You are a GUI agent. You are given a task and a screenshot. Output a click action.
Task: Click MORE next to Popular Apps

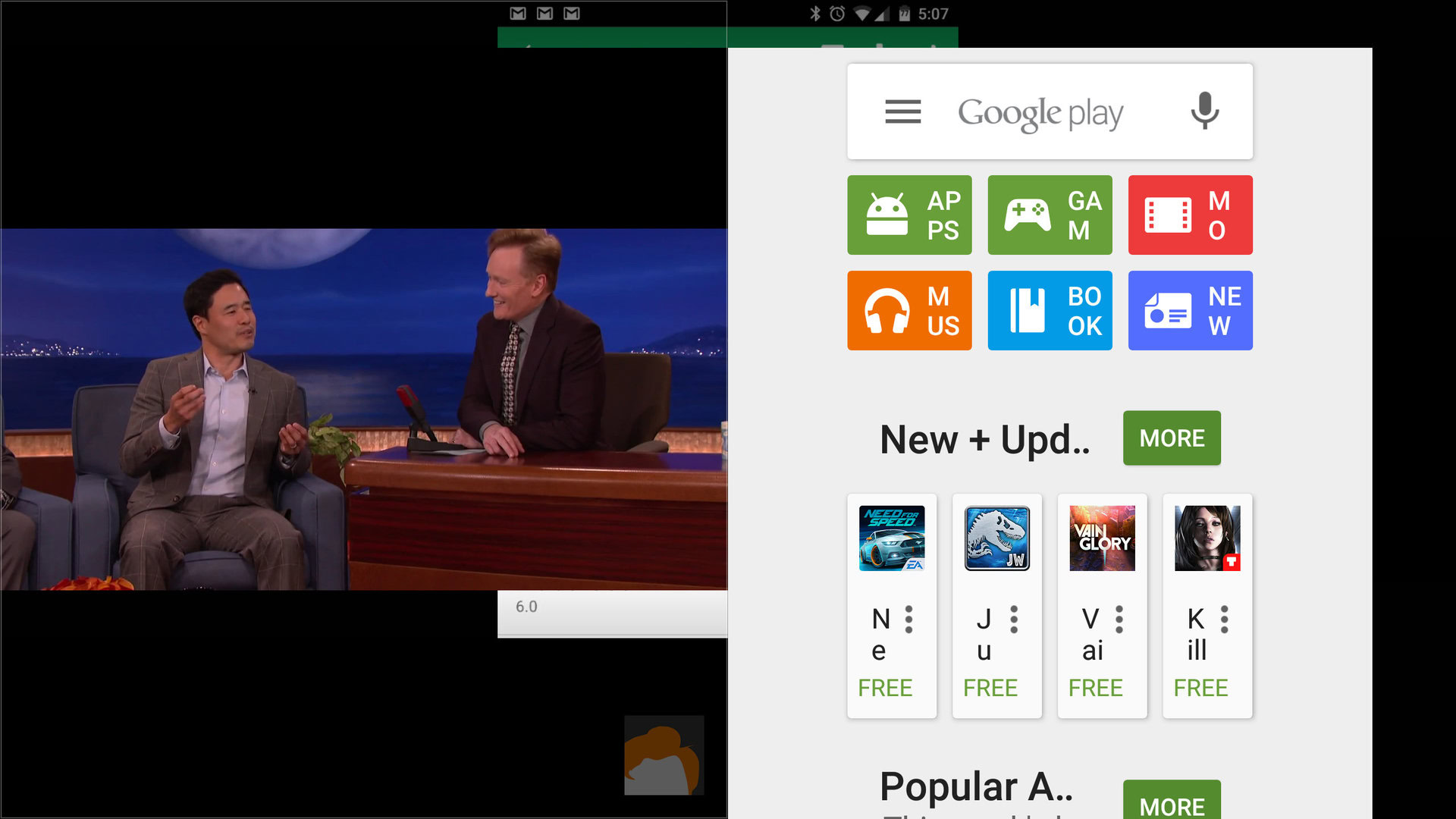pyautogui.click(x=1172, y=804)
